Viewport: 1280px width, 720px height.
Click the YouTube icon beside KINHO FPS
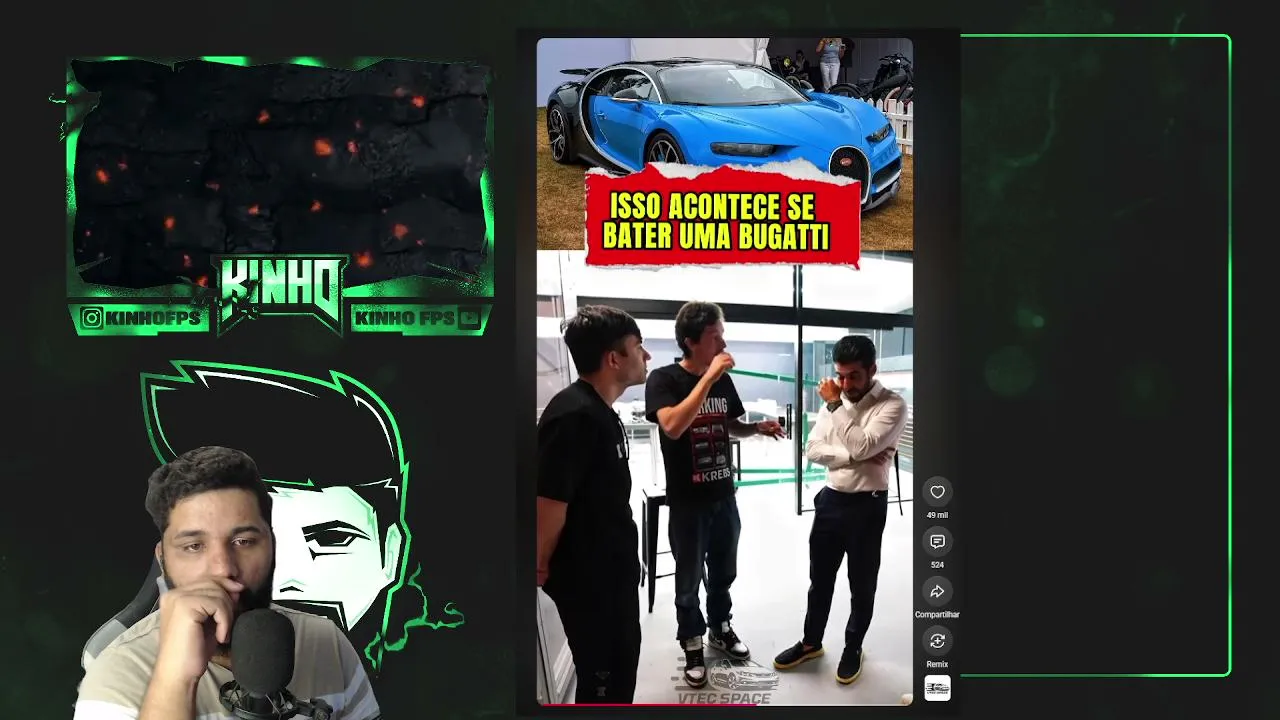click(469, 318)
